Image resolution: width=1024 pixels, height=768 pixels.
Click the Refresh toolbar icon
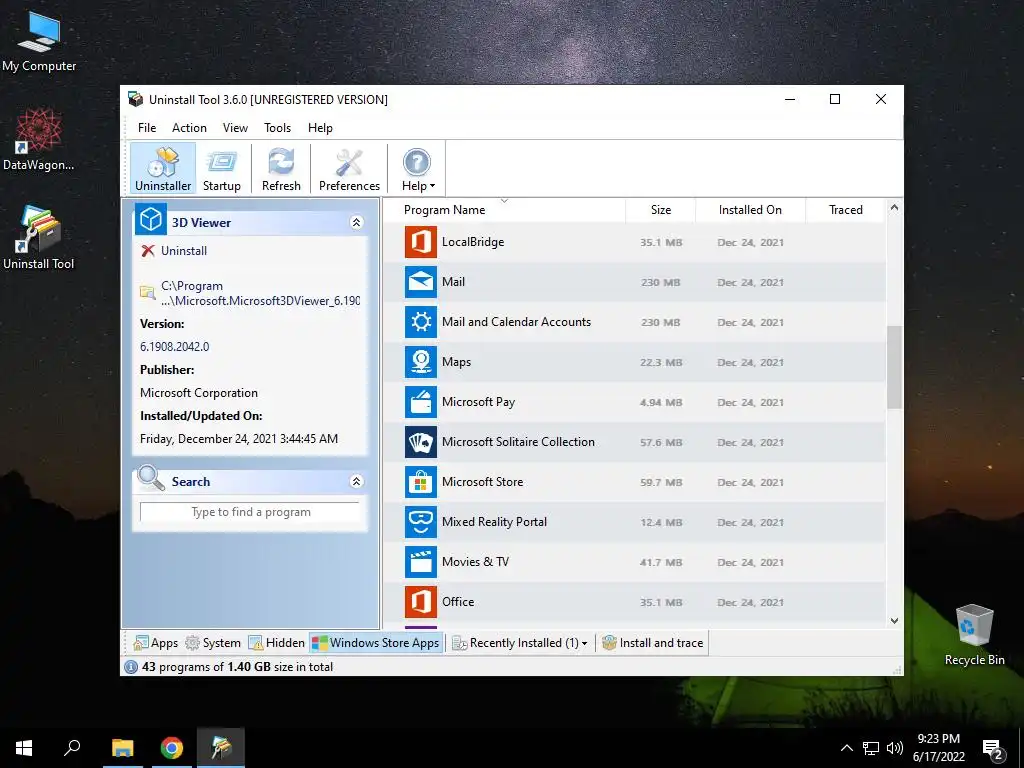point(281,168)
